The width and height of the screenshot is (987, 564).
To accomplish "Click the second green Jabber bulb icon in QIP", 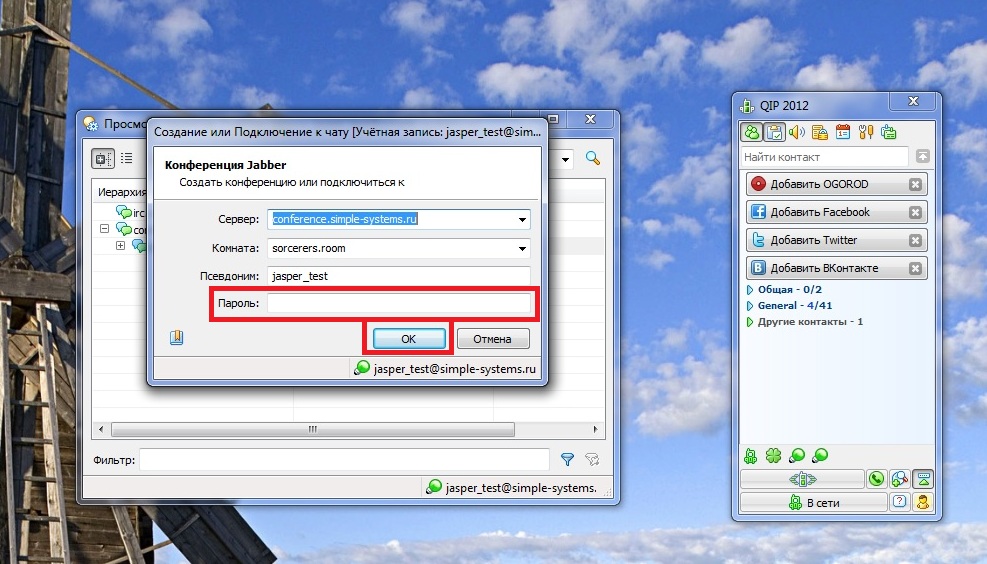I will (x=820, y=455).
